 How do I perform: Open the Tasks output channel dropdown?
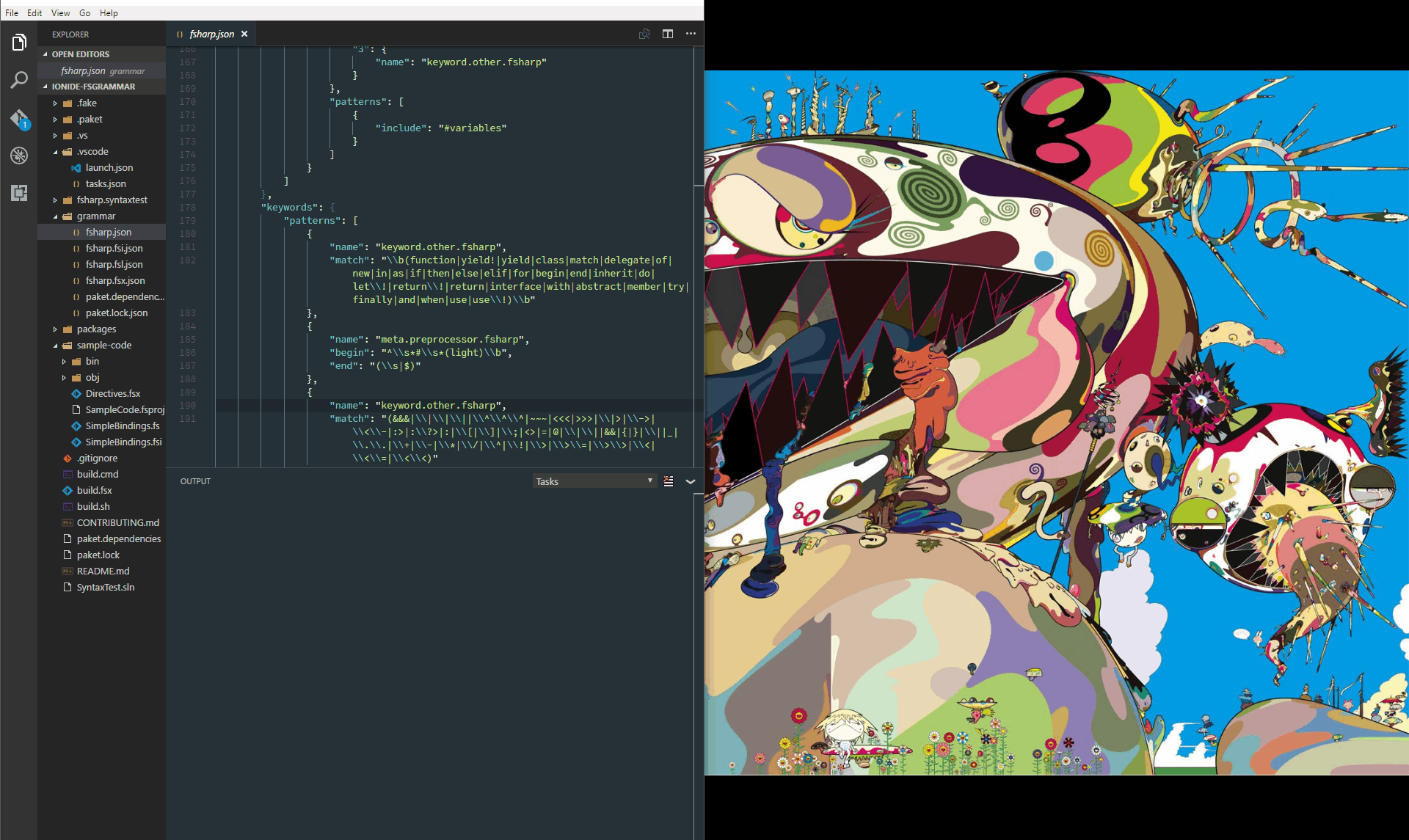point(594,481)
